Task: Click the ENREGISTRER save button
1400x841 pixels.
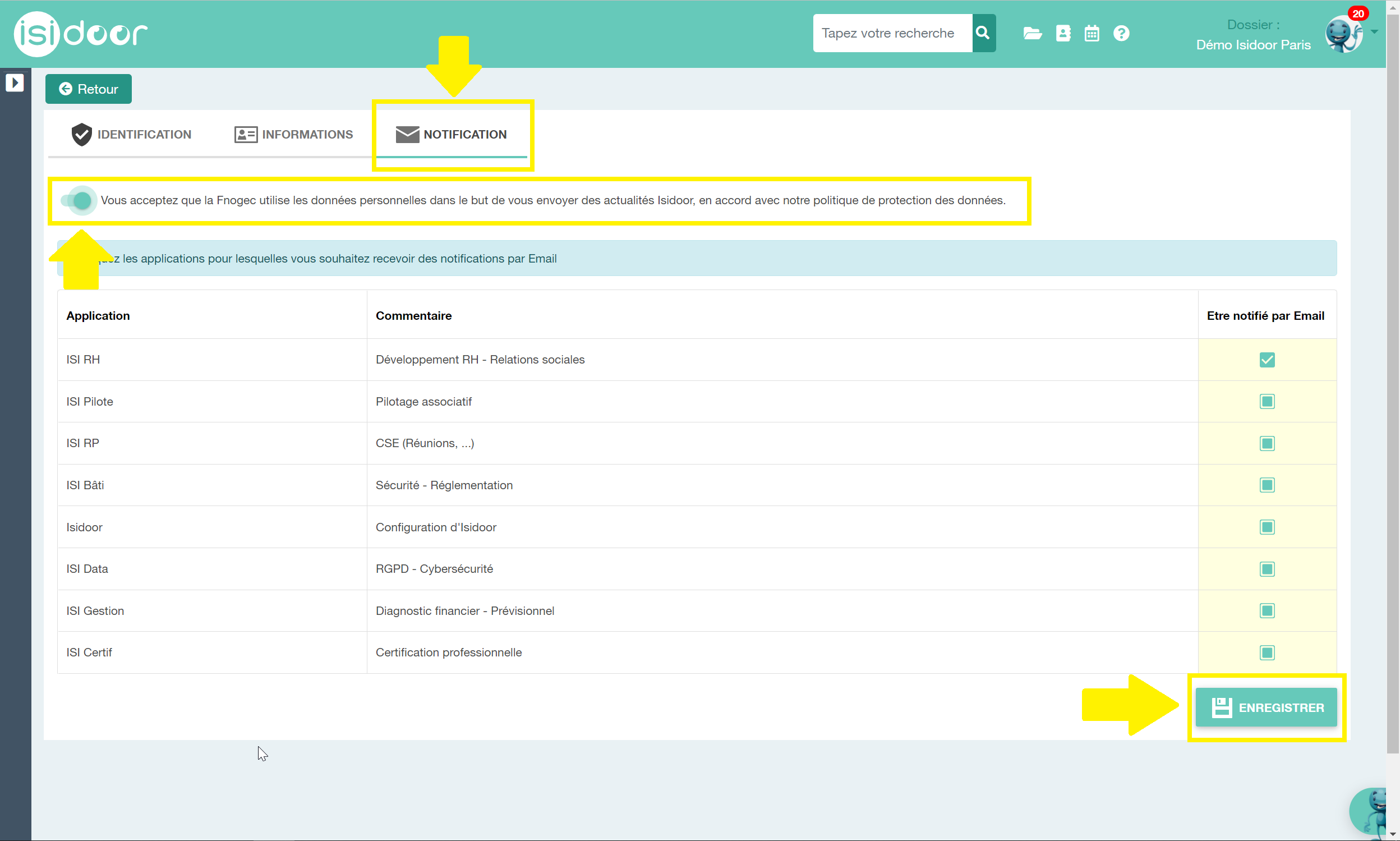Action: (1266, 707)
